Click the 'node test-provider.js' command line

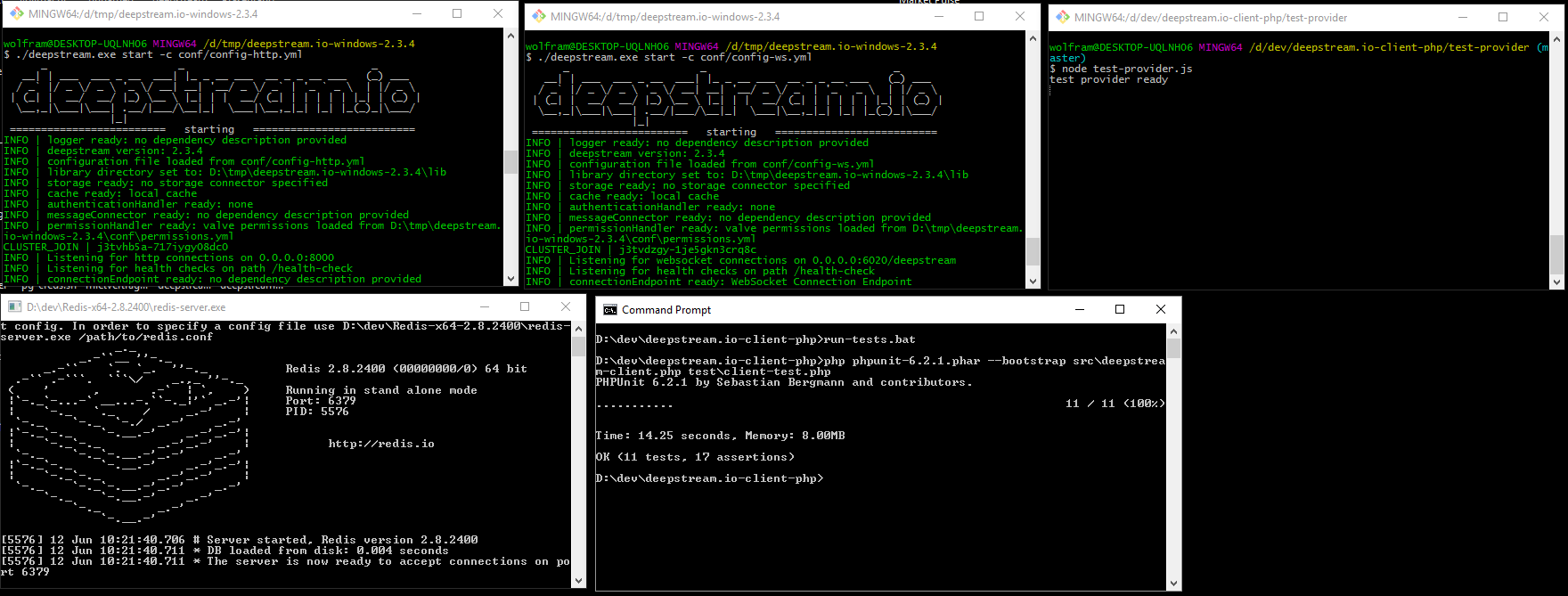click(x=1121, y=69)
